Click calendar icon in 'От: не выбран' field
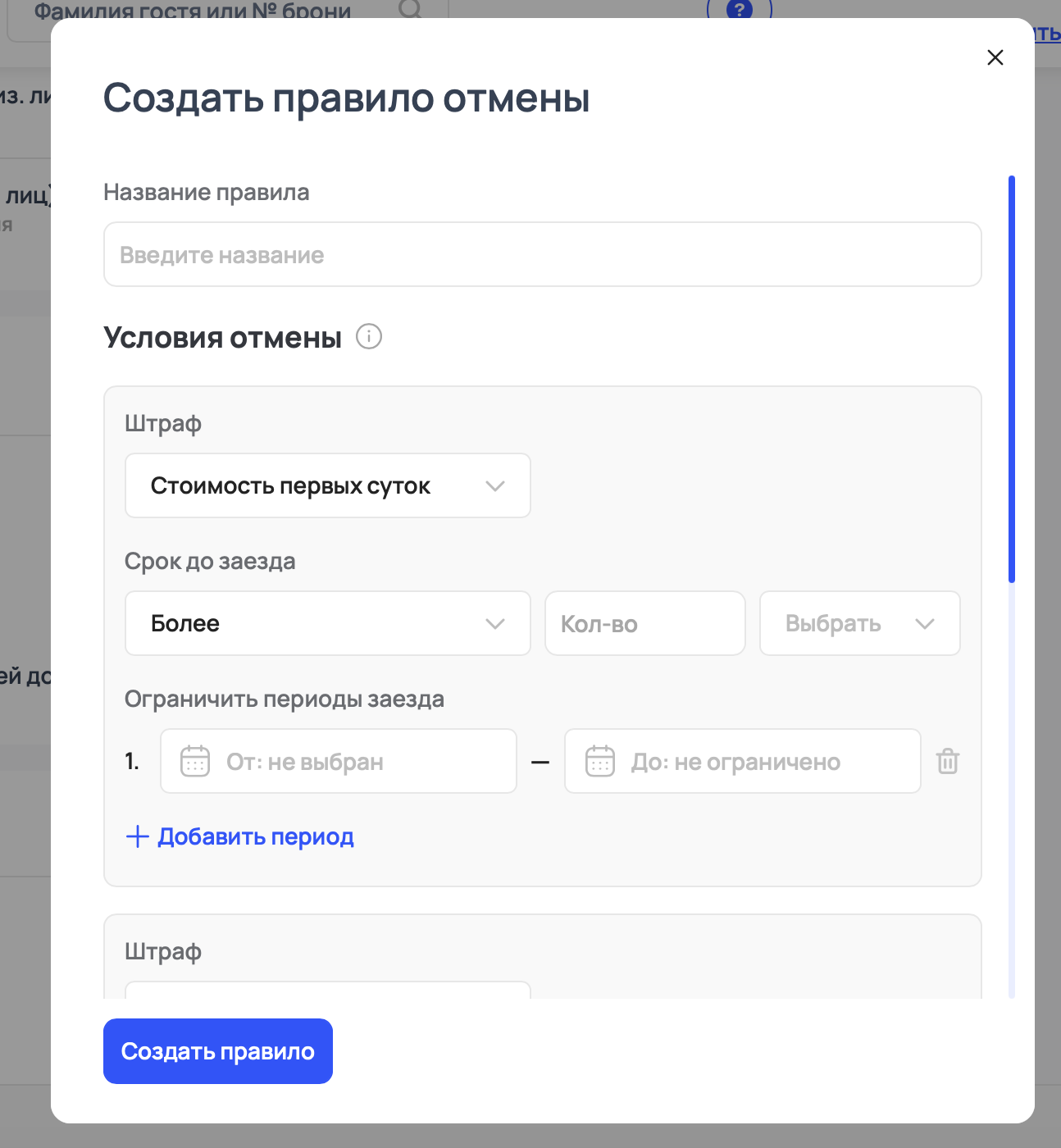1061x1148 pixels. (195, 761)
